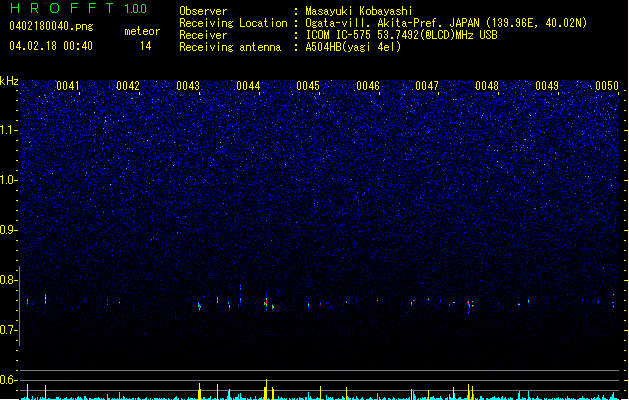
Task: Select the meteor count value 14
Action: (146, 46)
